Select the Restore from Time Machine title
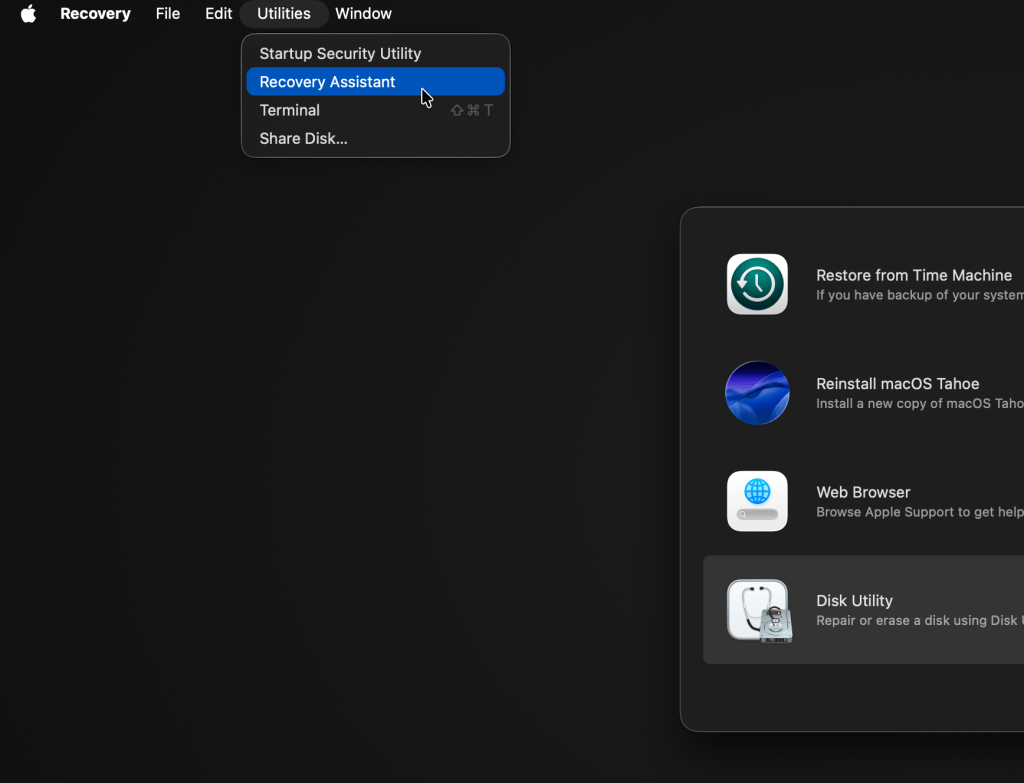The image size is (1024, 783). coord(914,275)
